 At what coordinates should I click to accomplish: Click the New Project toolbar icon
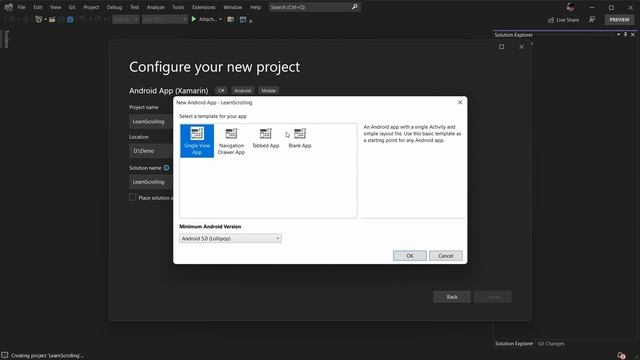(39, 19)
